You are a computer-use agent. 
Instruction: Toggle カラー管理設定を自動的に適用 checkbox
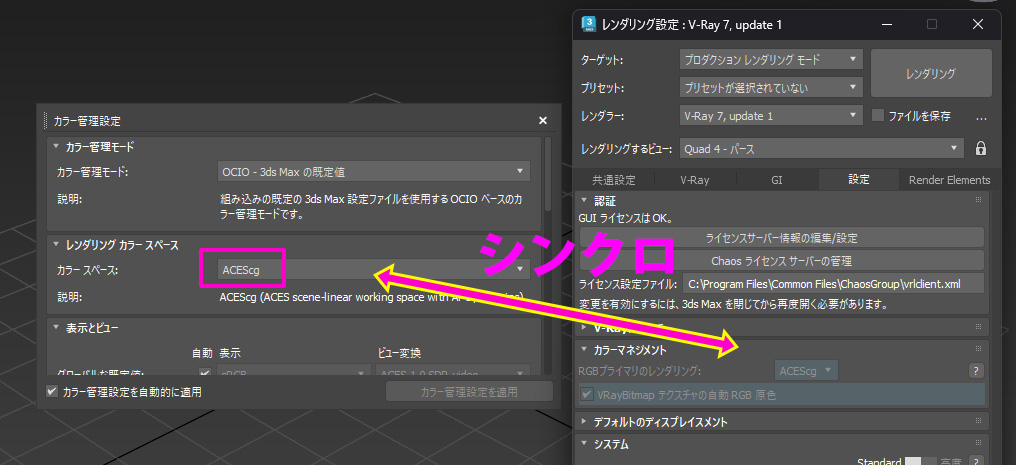click(x=52, y=392)
